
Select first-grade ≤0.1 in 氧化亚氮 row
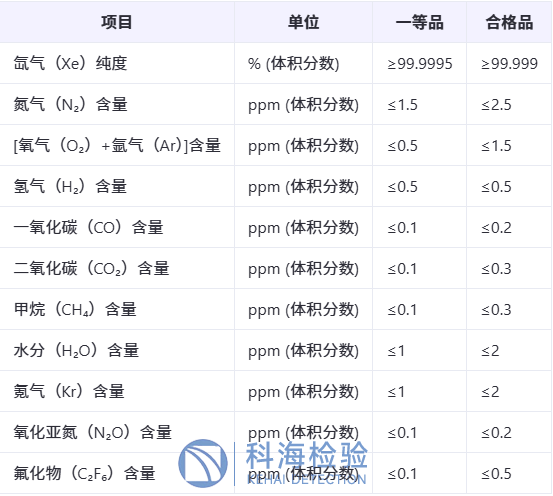coord(402,433)
